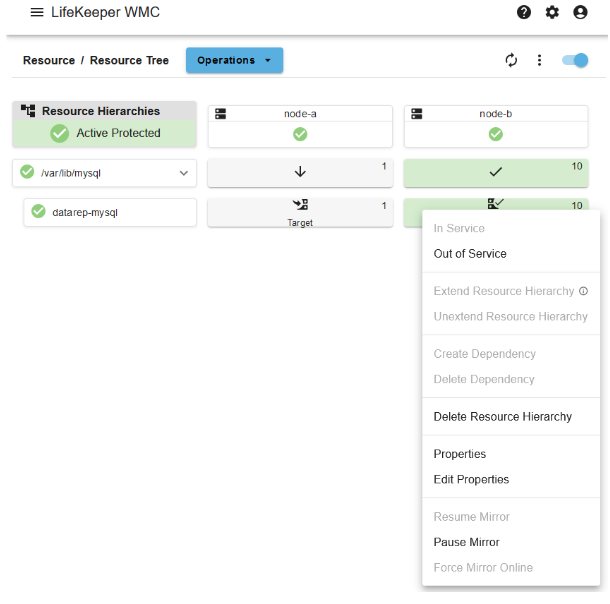This screenshot has width=610, height=604.
Task: Click the help question mark icon
Action: pyautogui.click(x=524, y=12)
